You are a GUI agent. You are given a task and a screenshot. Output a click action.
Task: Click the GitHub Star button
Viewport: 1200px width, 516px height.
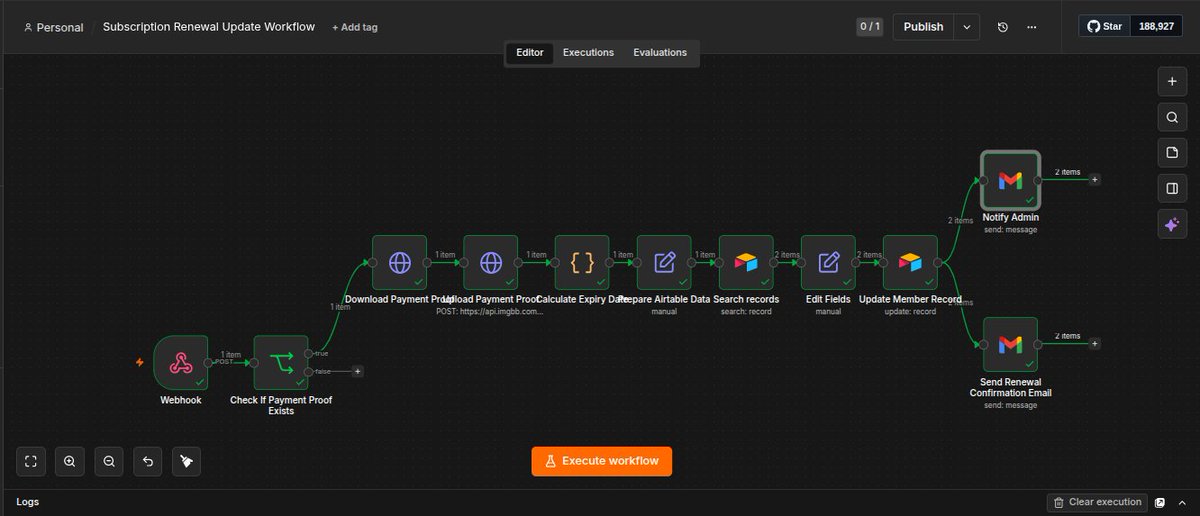(1104, 27)
